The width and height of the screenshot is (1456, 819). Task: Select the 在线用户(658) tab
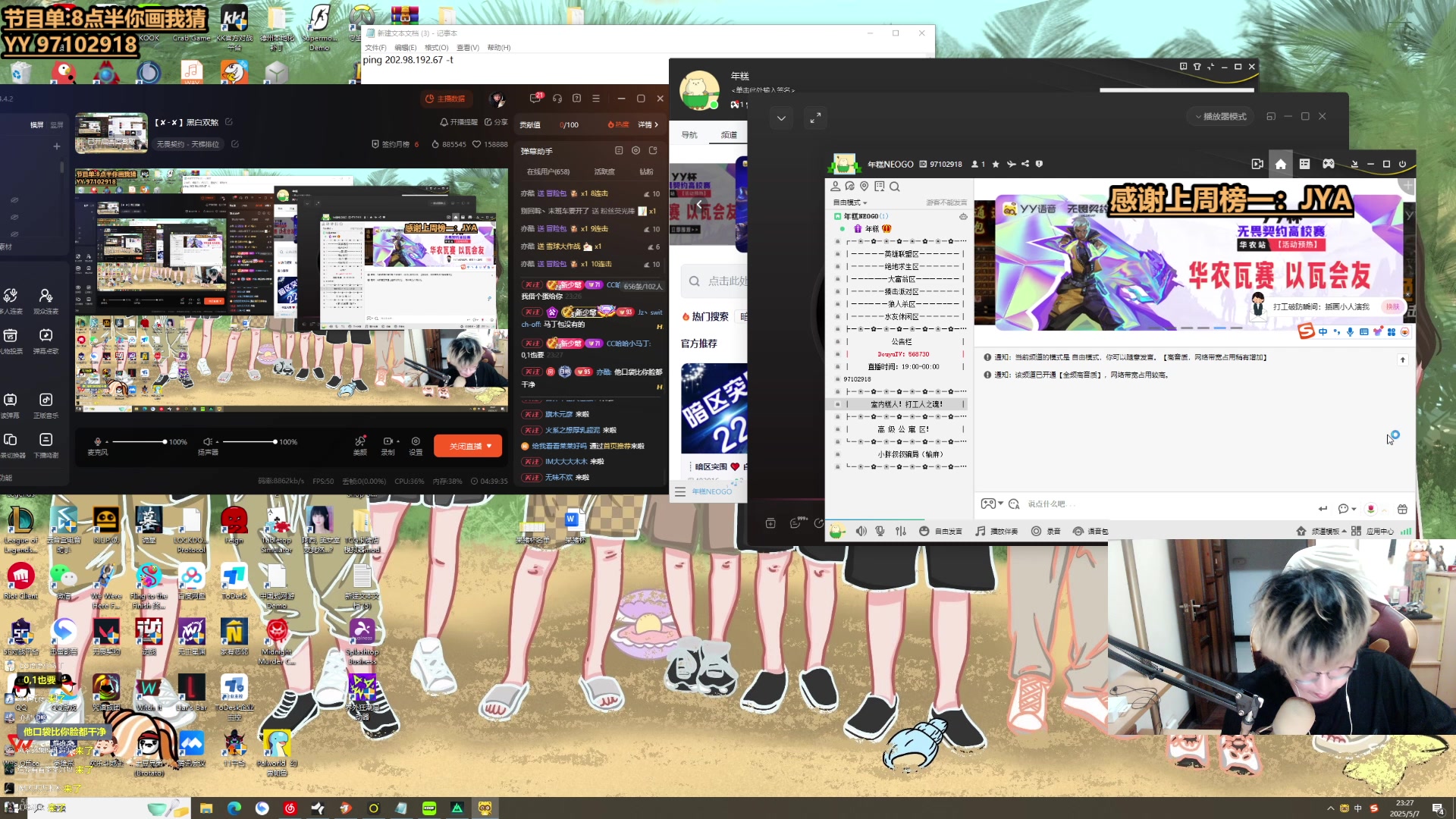548,172
